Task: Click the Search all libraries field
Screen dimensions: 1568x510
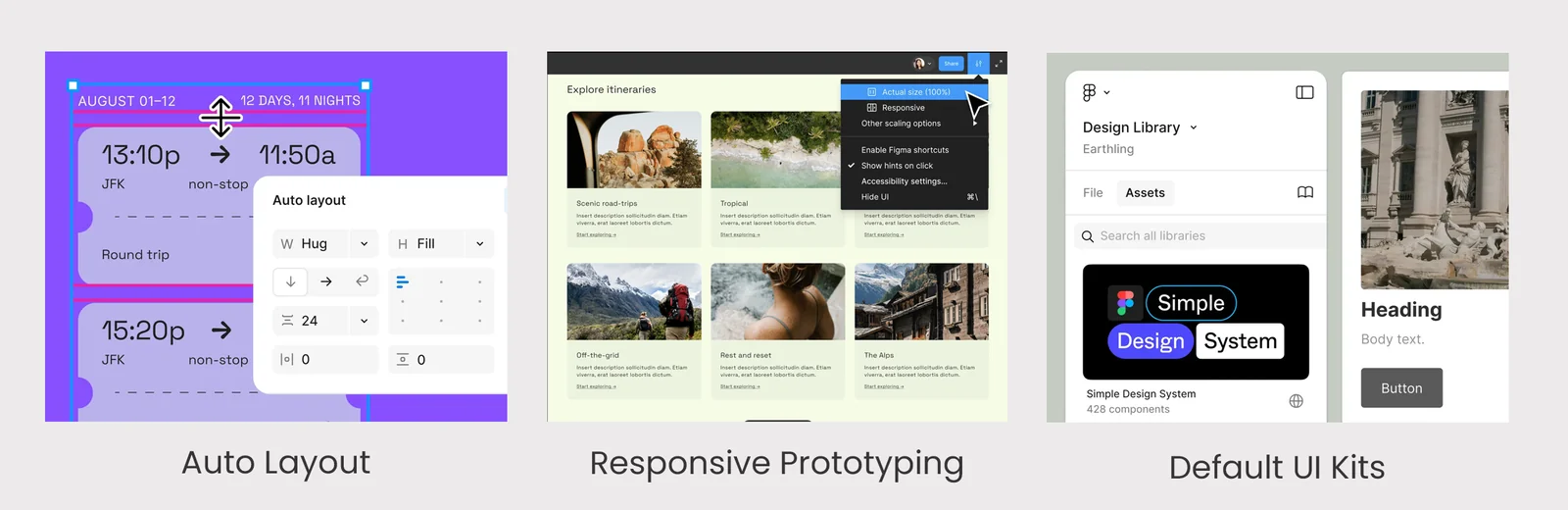Action: click(1200, 236)
